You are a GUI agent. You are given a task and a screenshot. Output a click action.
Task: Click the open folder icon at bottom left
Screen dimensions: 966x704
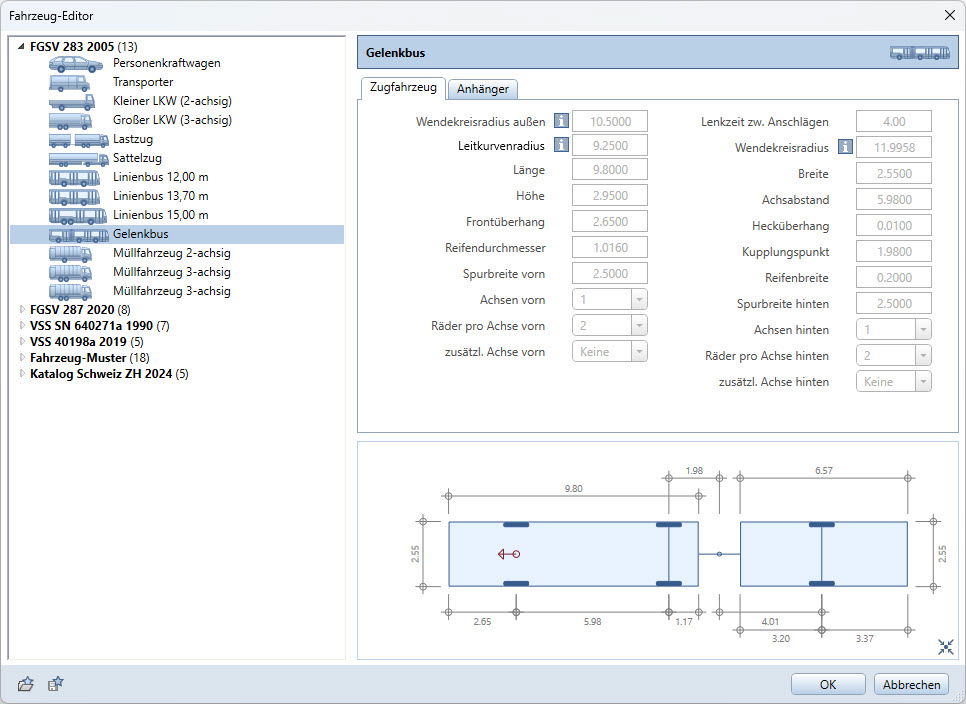pos(26,684)
